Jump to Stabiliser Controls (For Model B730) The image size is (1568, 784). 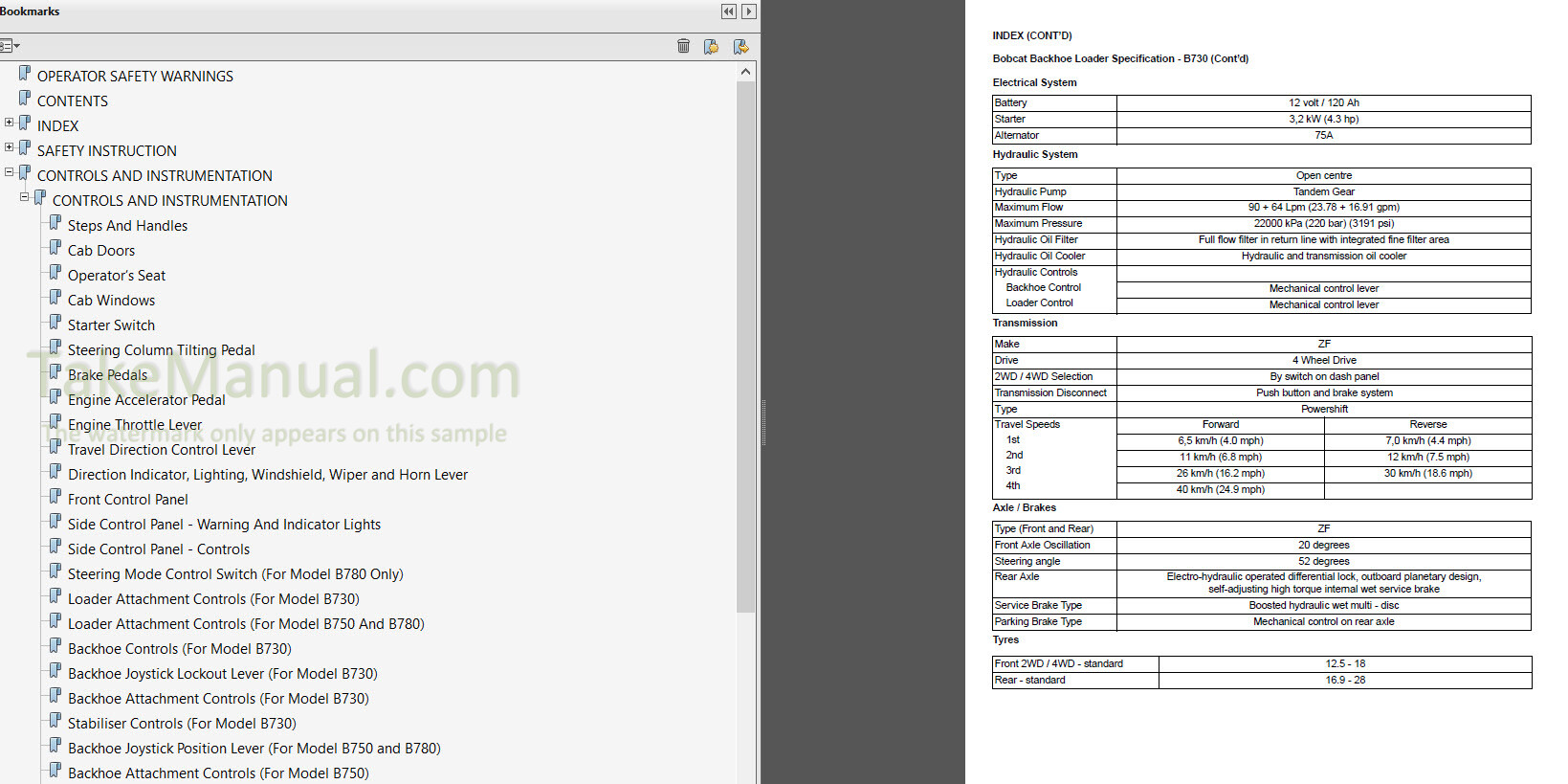pyautogui.click(x=182, y=724)
